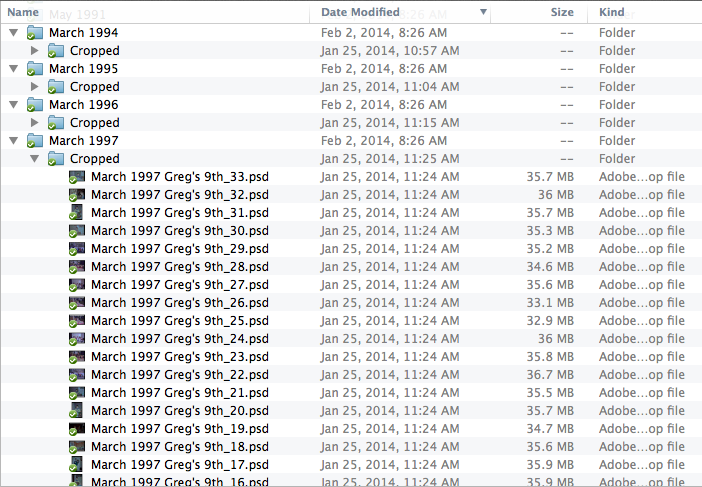This screenshot has width=702, height=487.
Task: Collapse the Cropped folder under March 1997
Action: [35, 159]
